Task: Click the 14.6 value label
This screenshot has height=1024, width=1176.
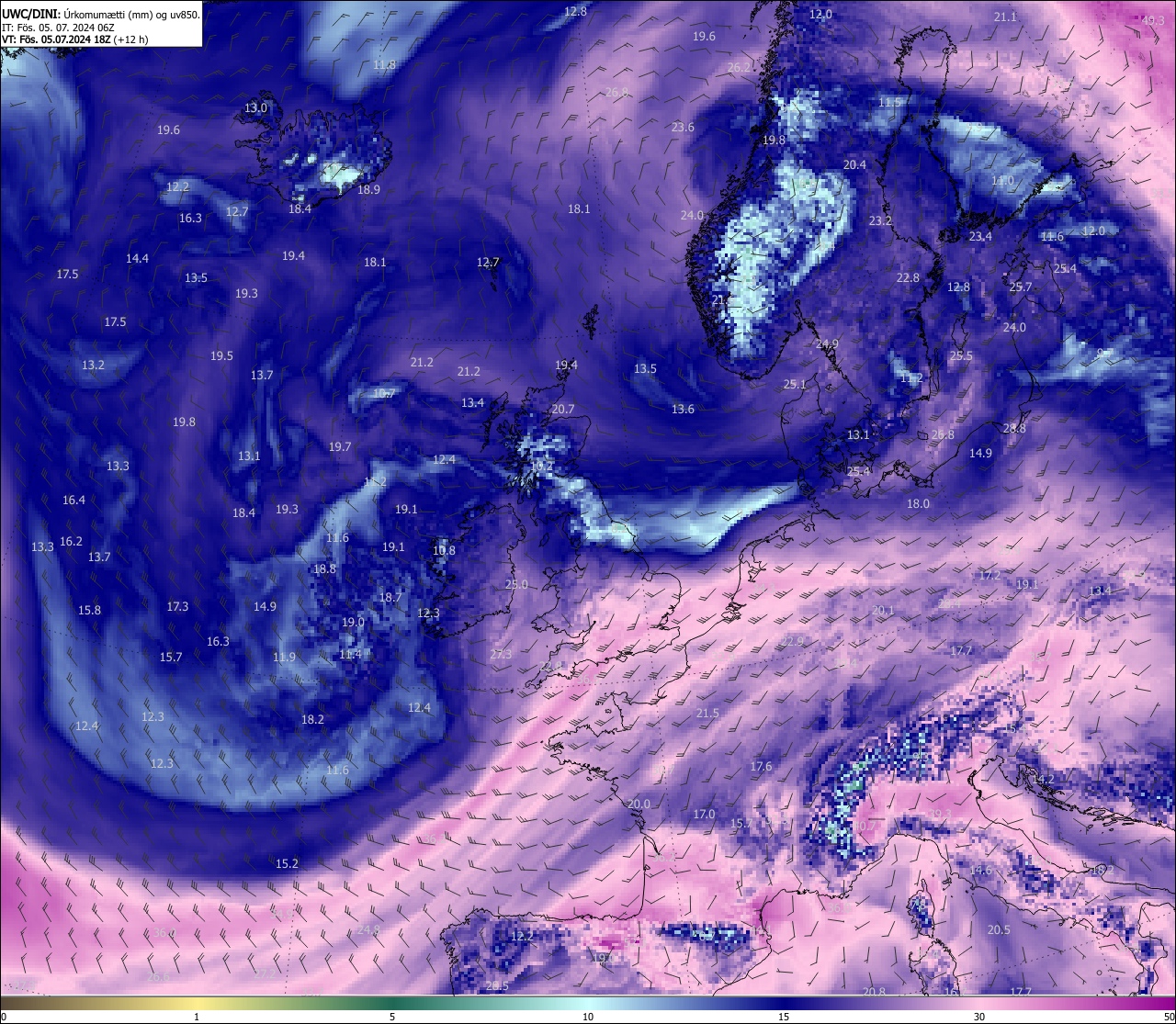Action: pos(981,871)
